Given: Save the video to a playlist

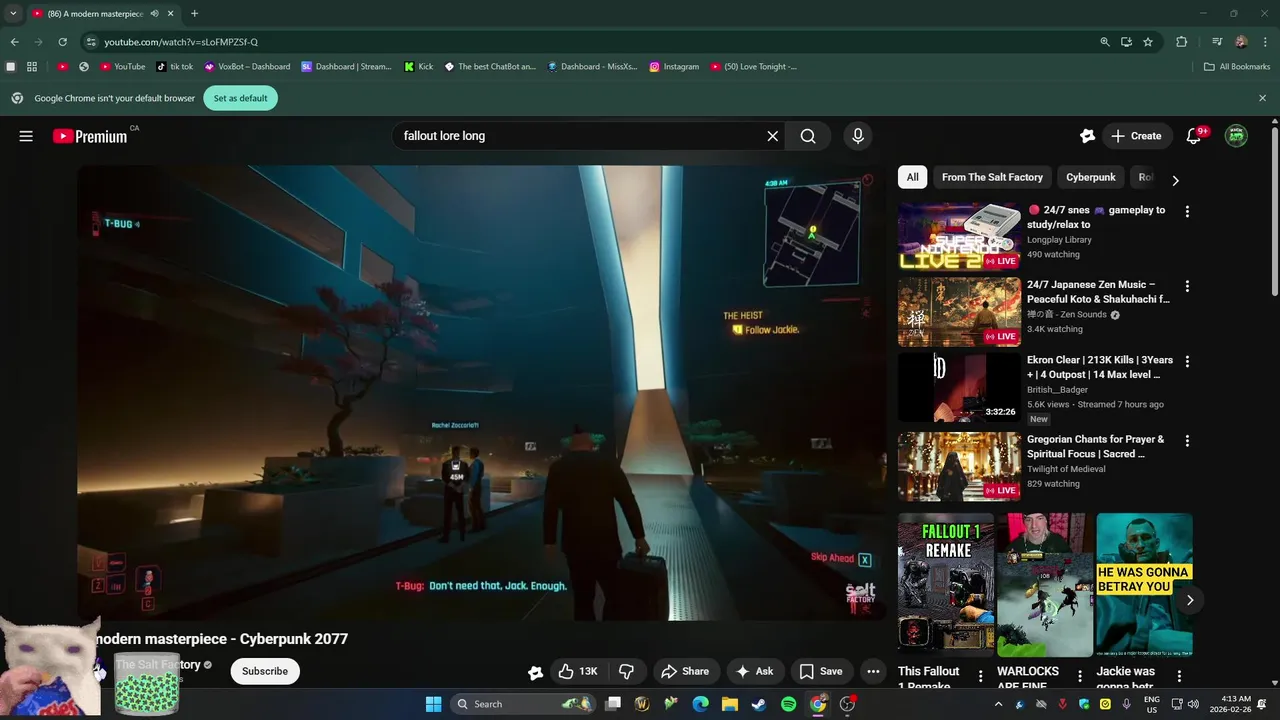Looking at the screenshot, I should [821, 671].
